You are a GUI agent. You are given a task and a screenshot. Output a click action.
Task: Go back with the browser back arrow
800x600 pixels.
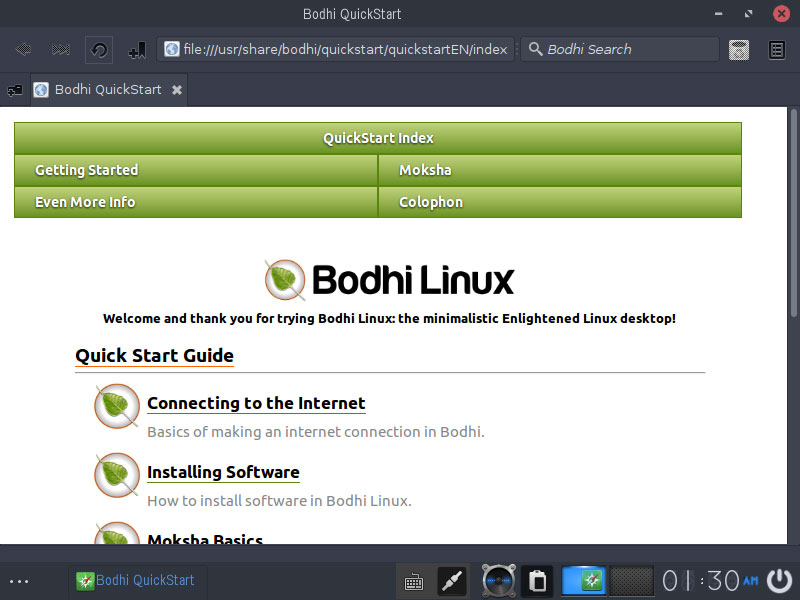pyautogui.click(x=23, y=49)
